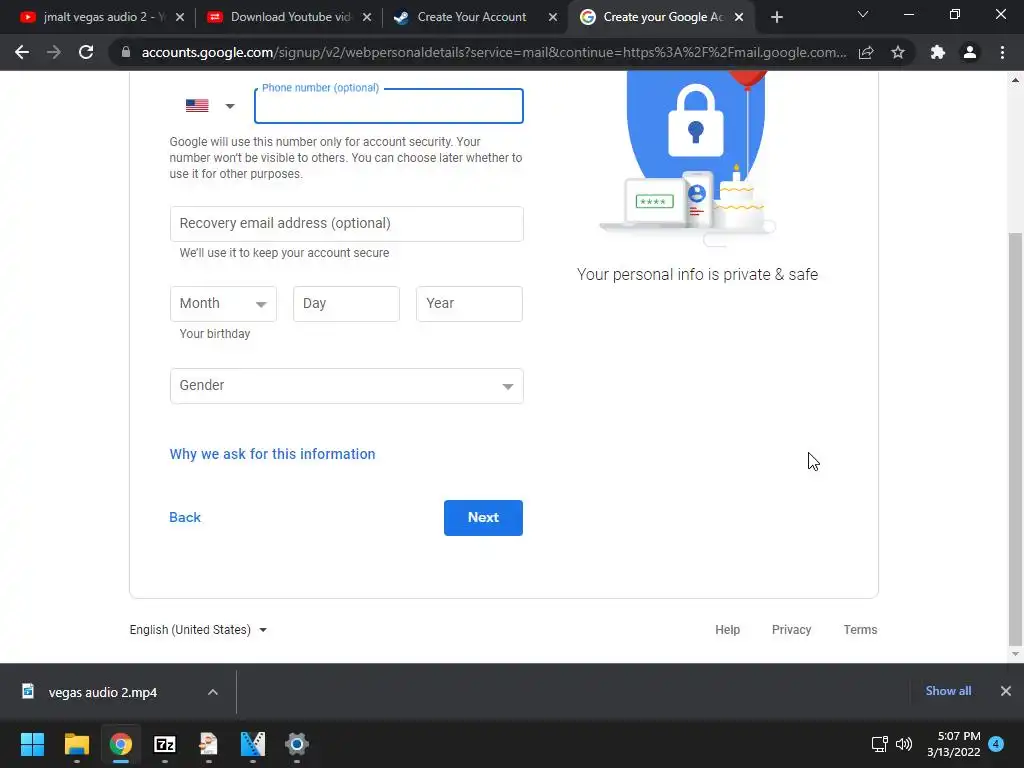
Task: Open "Why we ask for this information"
Action: [272, 454]
